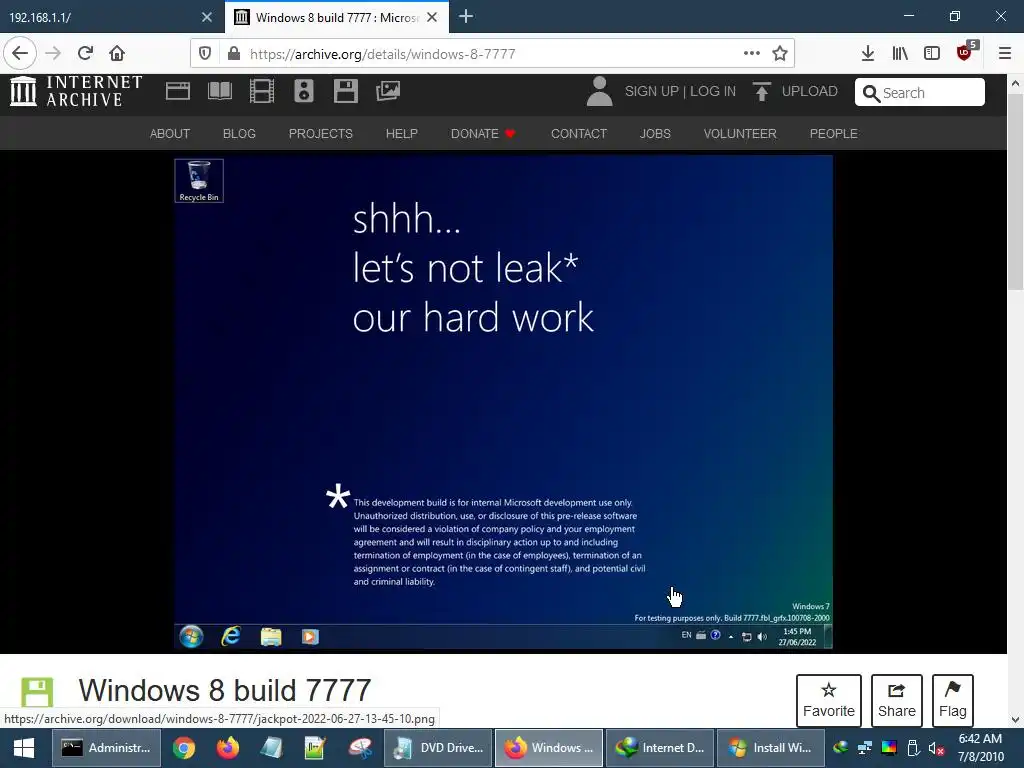Open the Administrator command prompt taskbar item
Screen dimensions: 1024x768
(104, 748)
